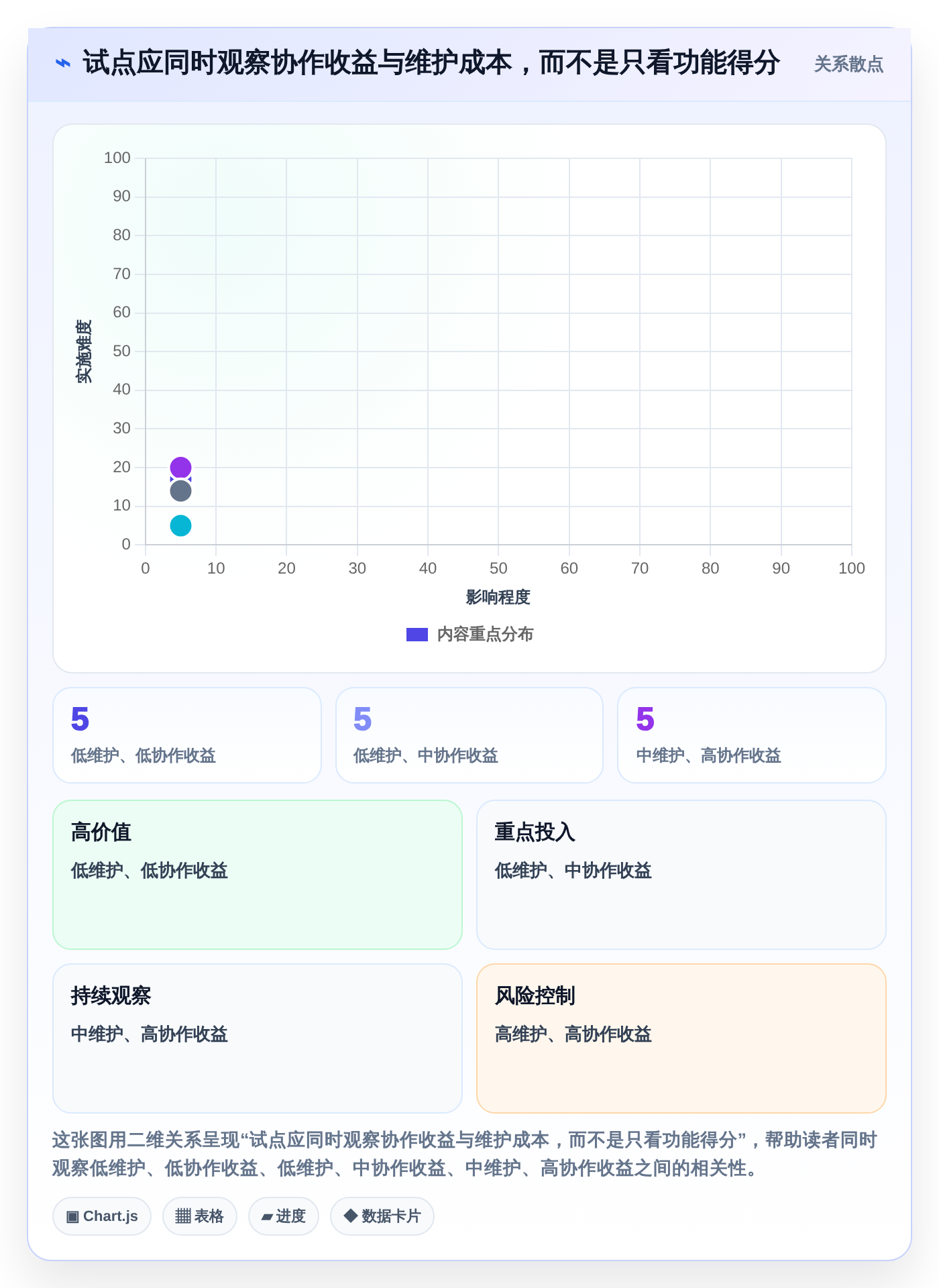This screenshot has width=939, height=1288.
Task: Click the 数据卡片 tag chip
Action: [382, 1216]
